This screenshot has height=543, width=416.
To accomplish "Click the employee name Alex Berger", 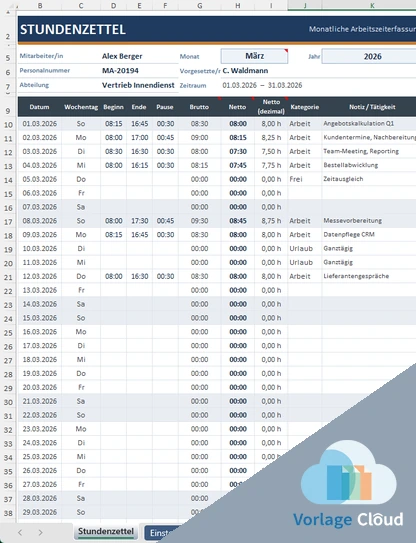I will point(122,56).
